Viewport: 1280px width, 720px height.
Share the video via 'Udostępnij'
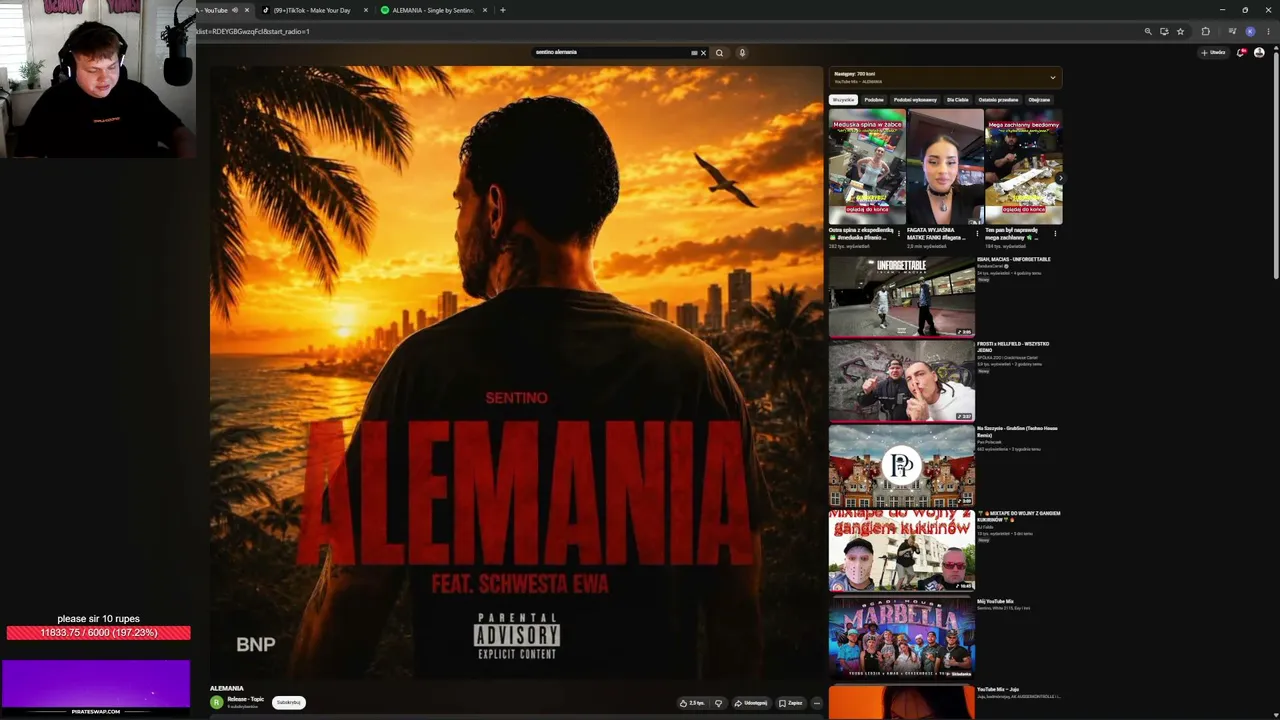(751, 703)
